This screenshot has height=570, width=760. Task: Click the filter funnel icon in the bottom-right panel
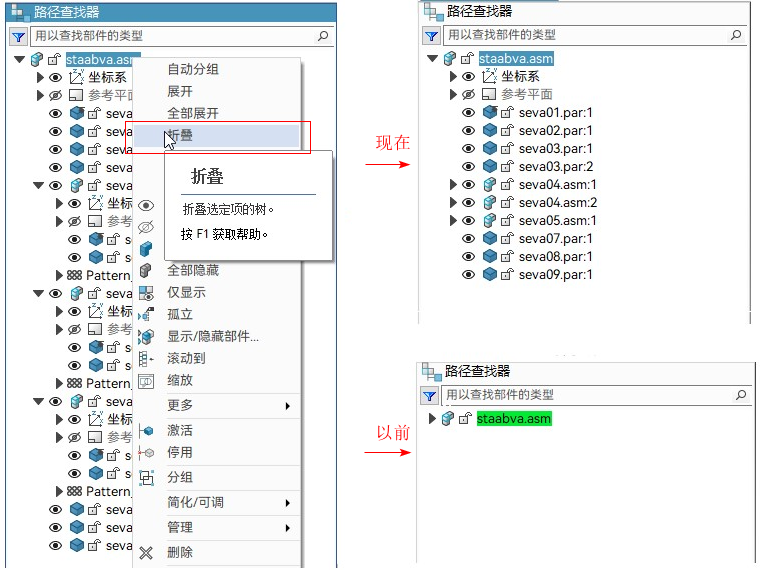click(431, 395)
